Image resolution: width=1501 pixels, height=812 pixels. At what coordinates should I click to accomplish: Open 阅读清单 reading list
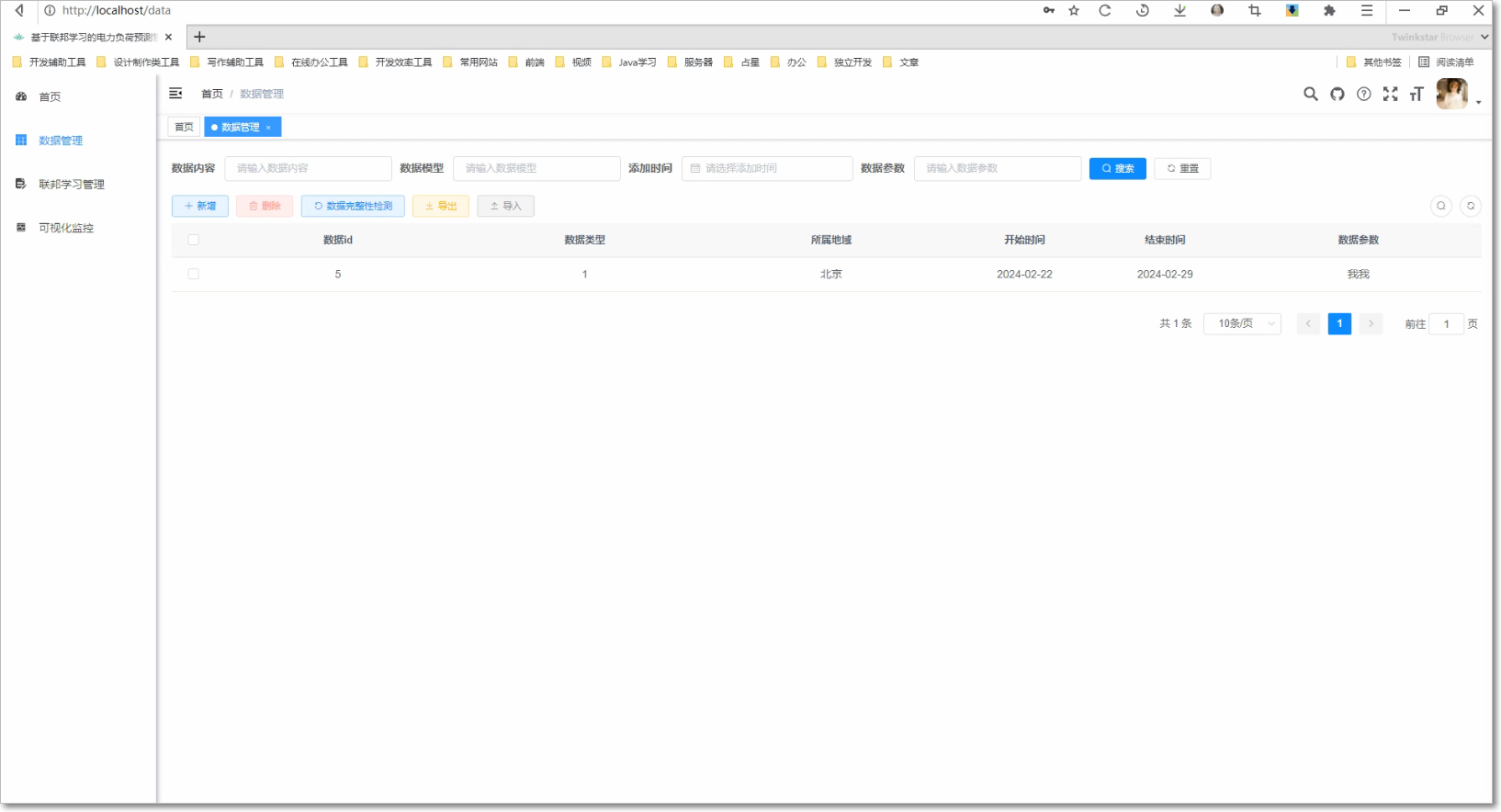pos(1447,62)
